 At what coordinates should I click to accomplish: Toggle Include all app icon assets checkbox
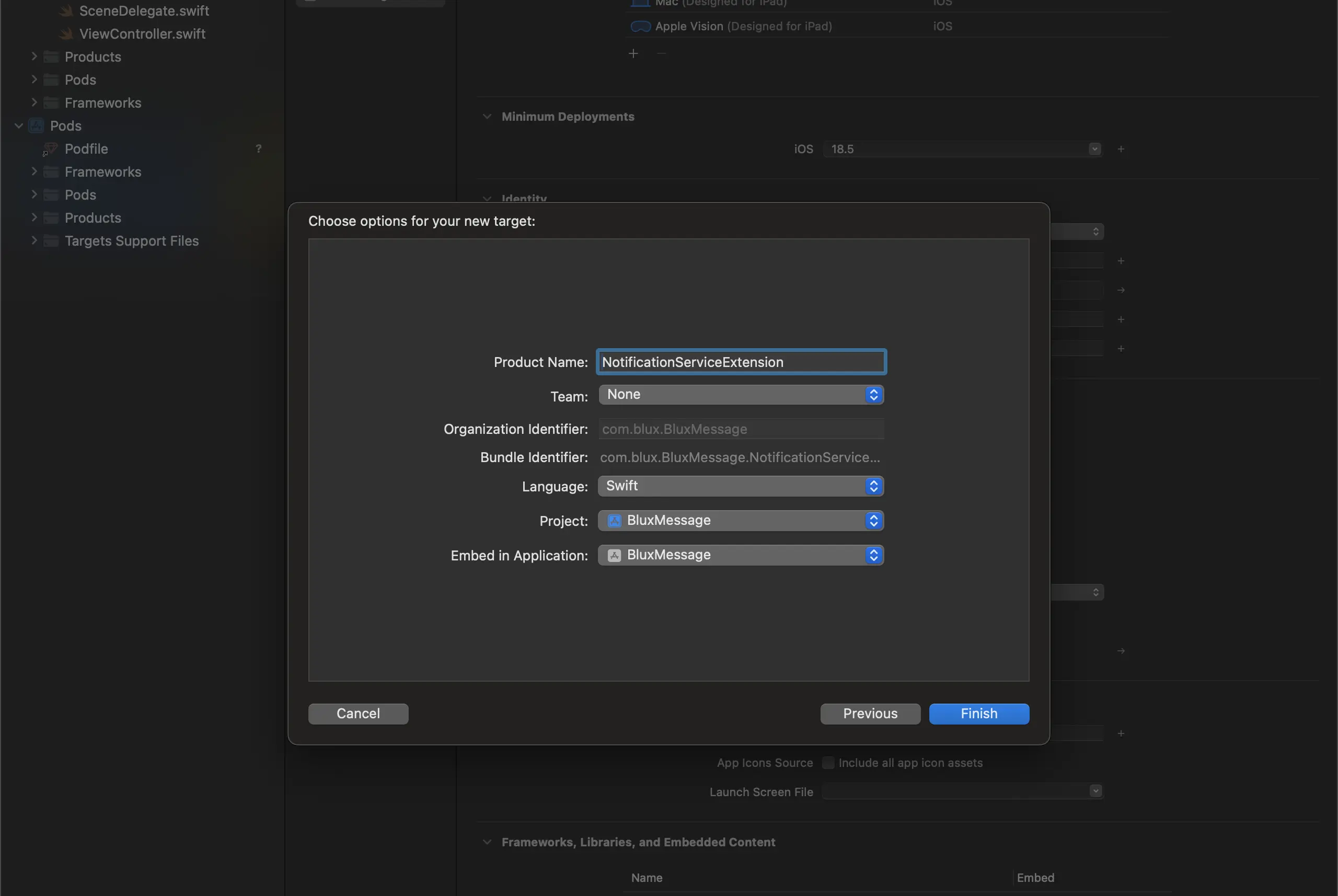pos(828,763)
